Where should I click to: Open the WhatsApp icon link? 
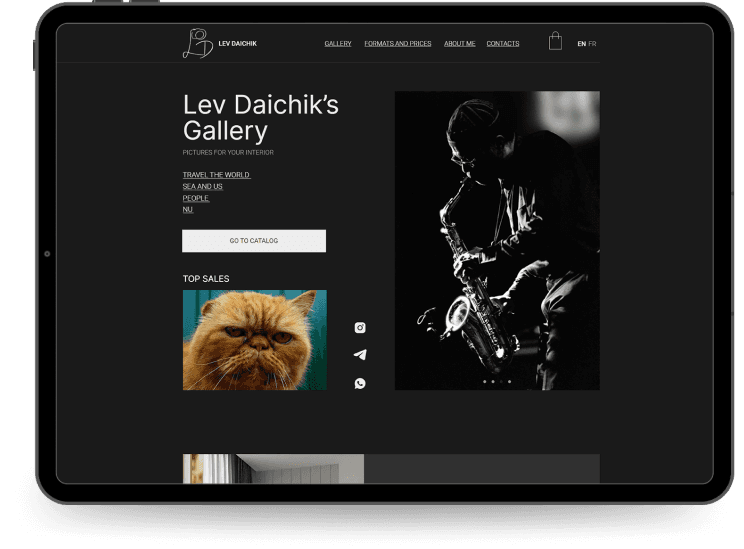pyautogui.click(x=360, y=383)
